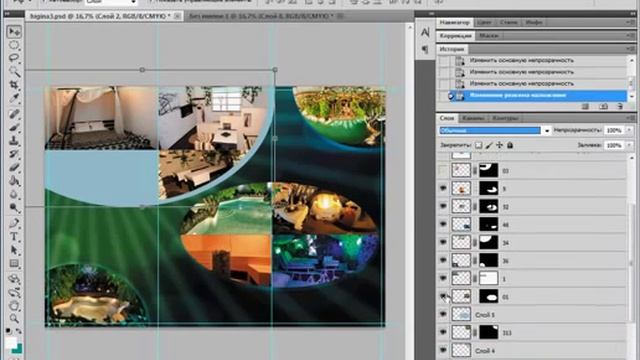This screenshot has width=640, height=360.
Task: Select the Elliptical Marquee tool
Action: pyautogui.click(x=14, y=45)
